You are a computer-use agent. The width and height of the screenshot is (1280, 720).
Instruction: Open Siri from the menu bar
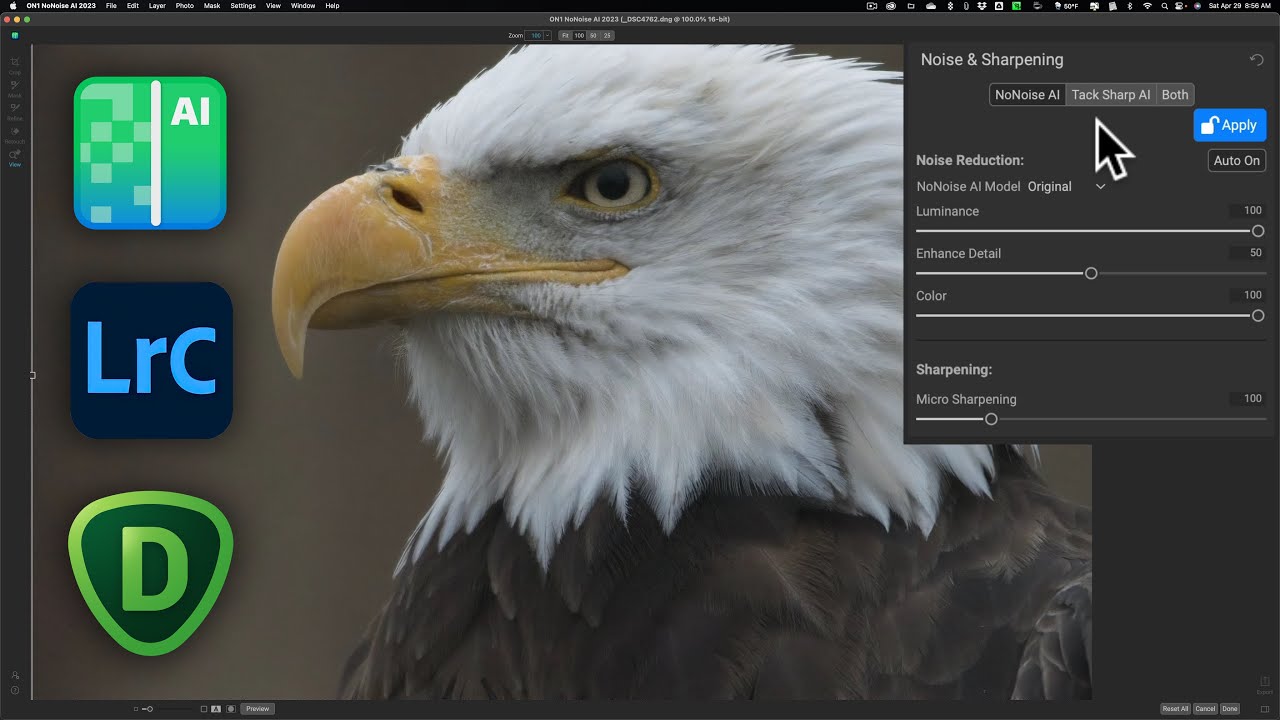click(x=1197, y=6)
